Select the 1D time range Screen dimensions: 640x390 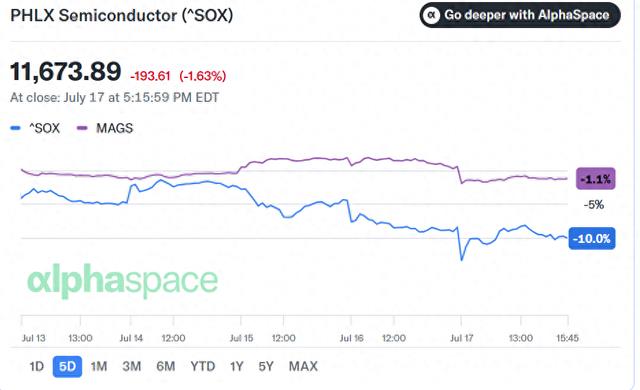tap(36, 366)
